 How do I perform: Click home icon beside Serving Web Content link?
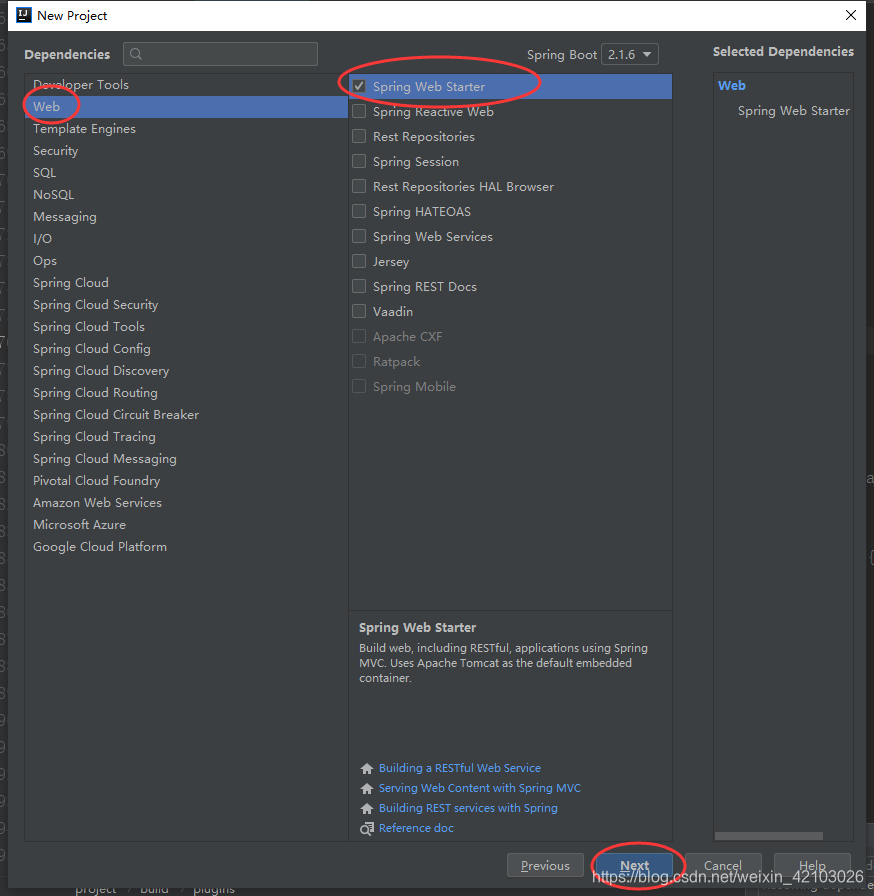click(x=367, y=789)
